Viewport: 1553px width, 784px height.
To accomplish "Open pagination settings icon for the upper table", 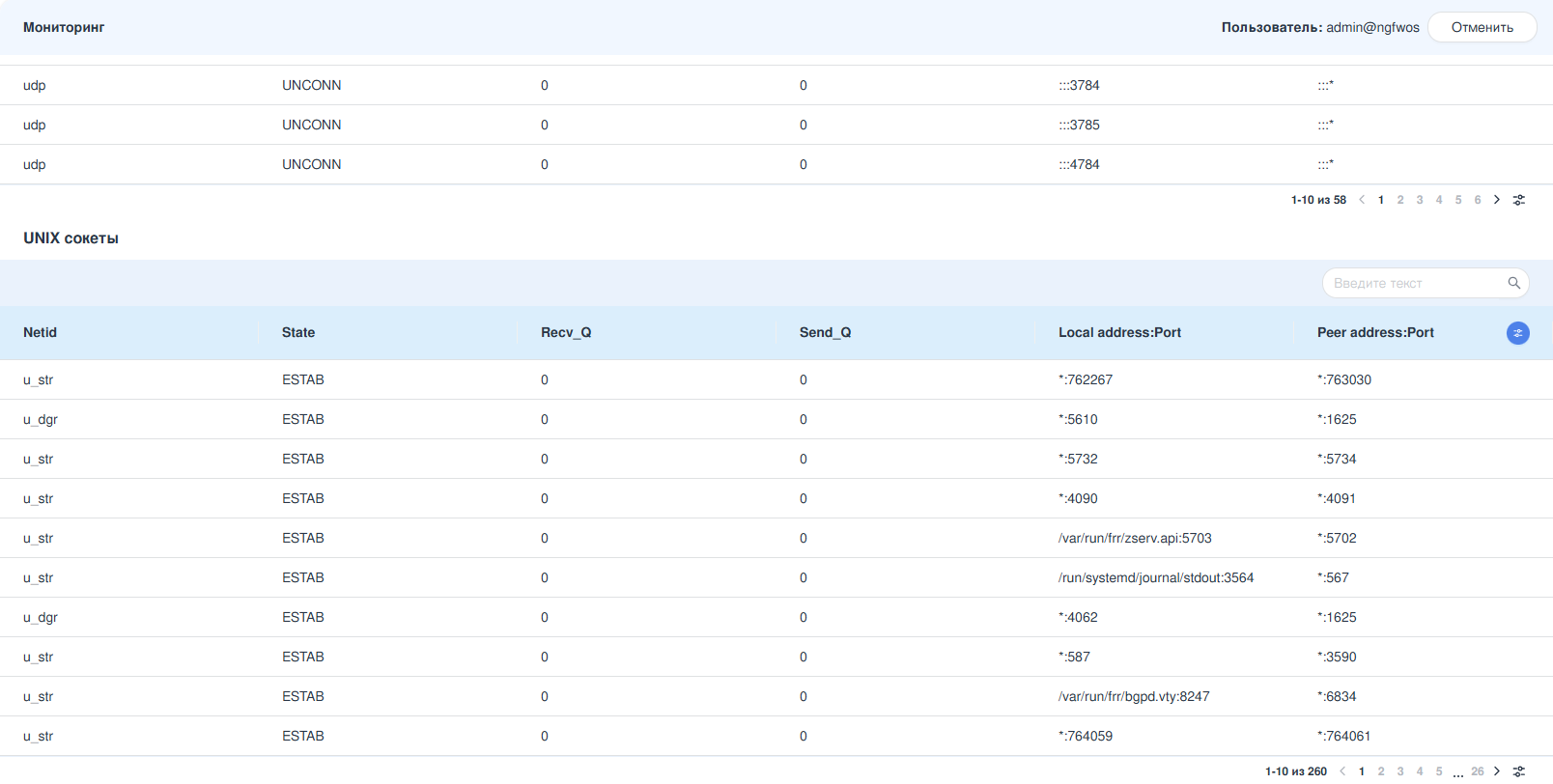I will 1519,200.
